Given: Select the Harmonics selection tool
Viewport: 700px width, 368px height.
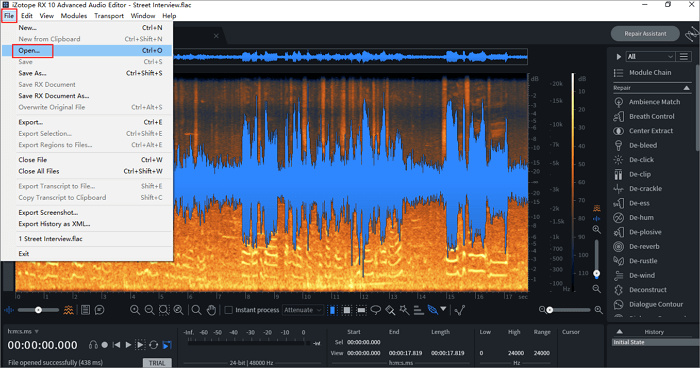Looking at the screenshot, I should (x=418, y=309).
